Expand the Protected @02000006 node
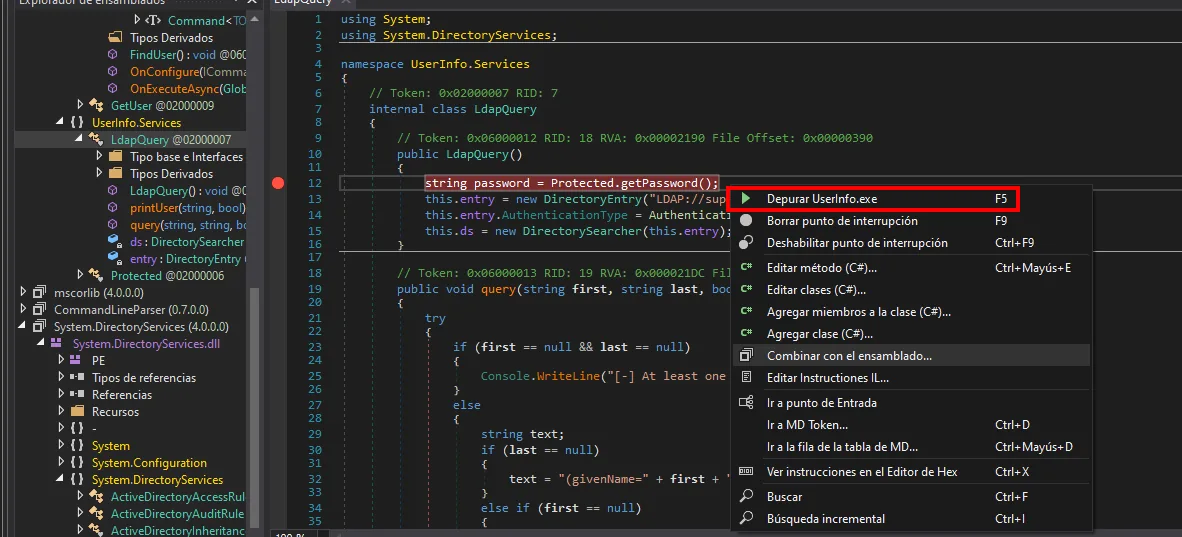 point(80,275)
